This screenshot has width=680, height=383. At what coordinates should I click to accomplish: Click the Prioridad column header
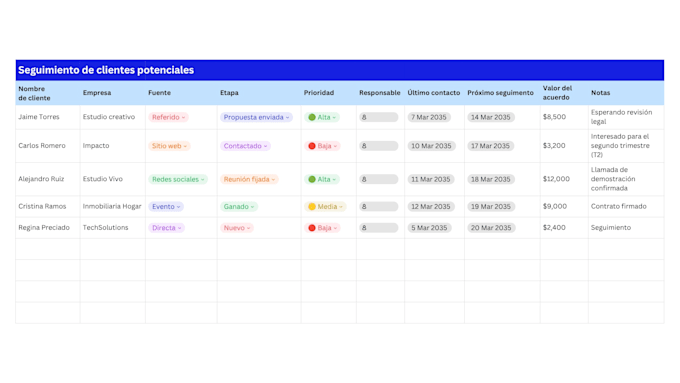click(x=319, y=93)
